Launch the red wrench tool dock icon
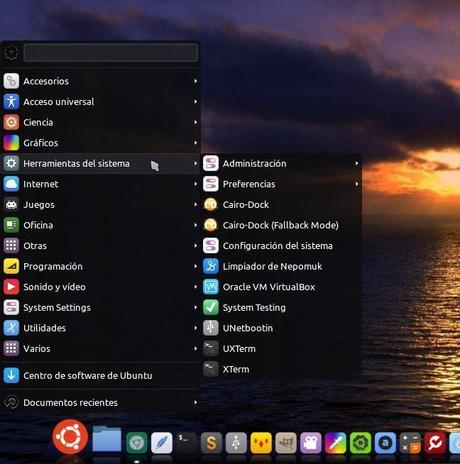This screenshot has height=464, width=460. click(x=435, y=443)
